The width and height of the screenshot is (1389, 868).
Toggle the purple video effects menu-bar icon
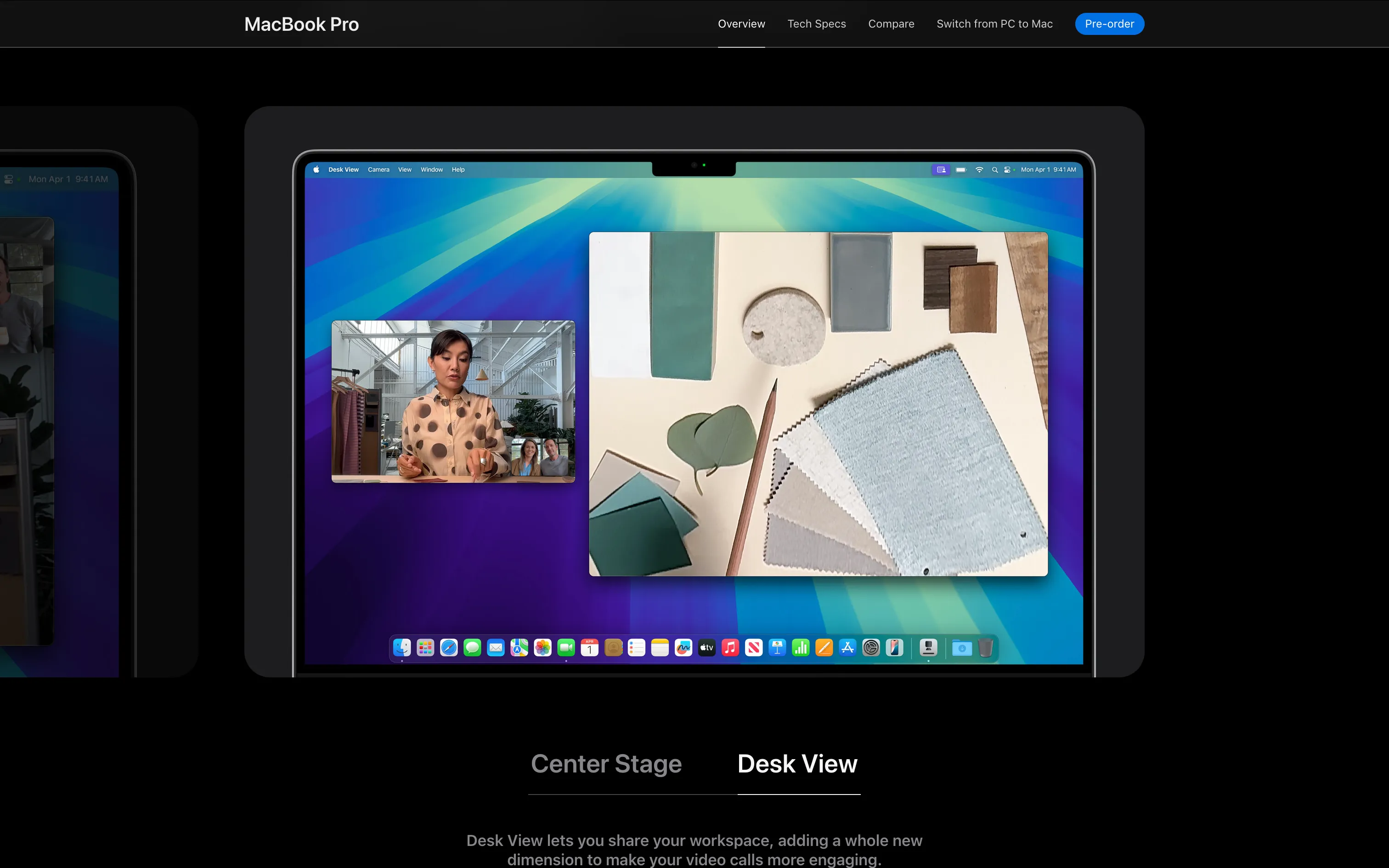[x=941, y=169]
